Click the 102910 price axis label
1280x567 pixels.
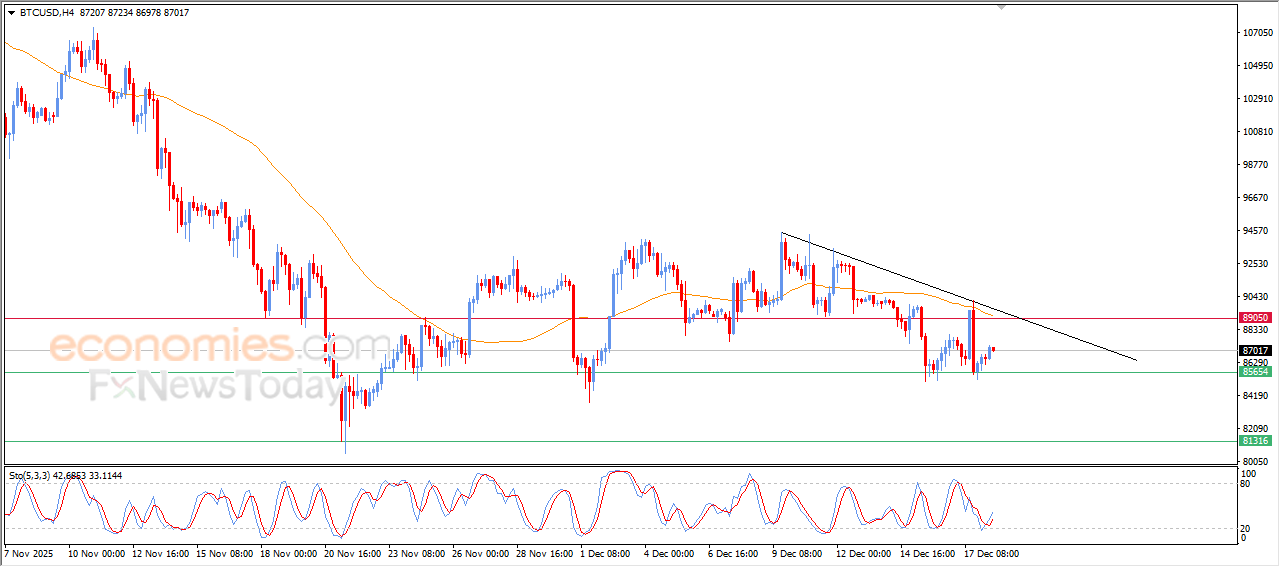(1257, 99)
